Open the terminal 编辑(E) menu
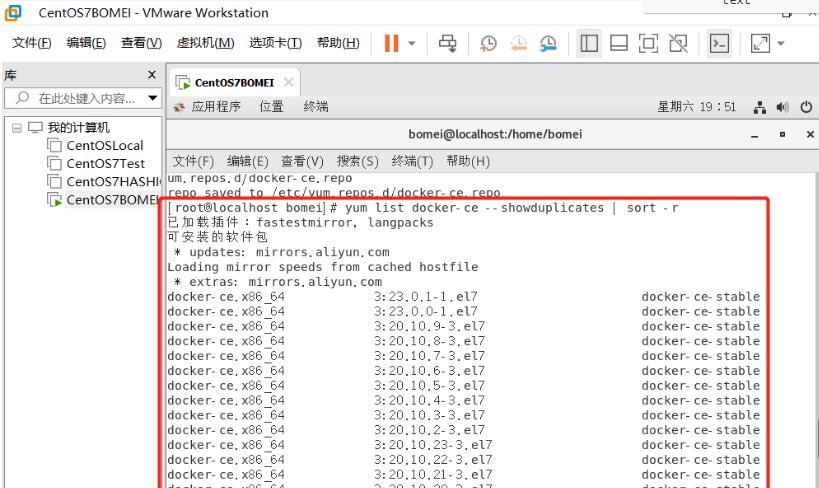Screen dimensions: 819x488 coord(247,161)
